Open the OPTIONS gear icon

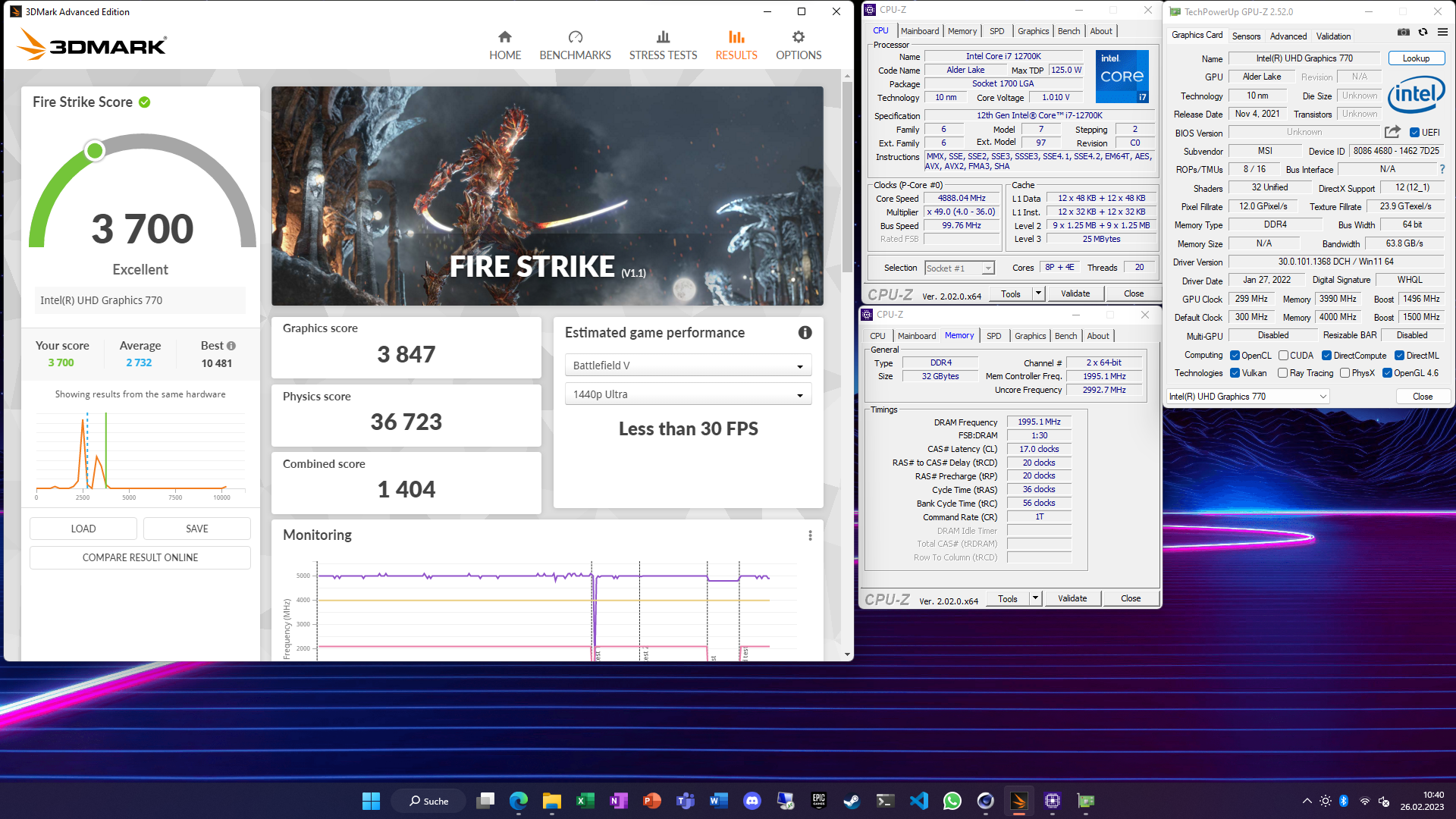(x=798, y=36)
